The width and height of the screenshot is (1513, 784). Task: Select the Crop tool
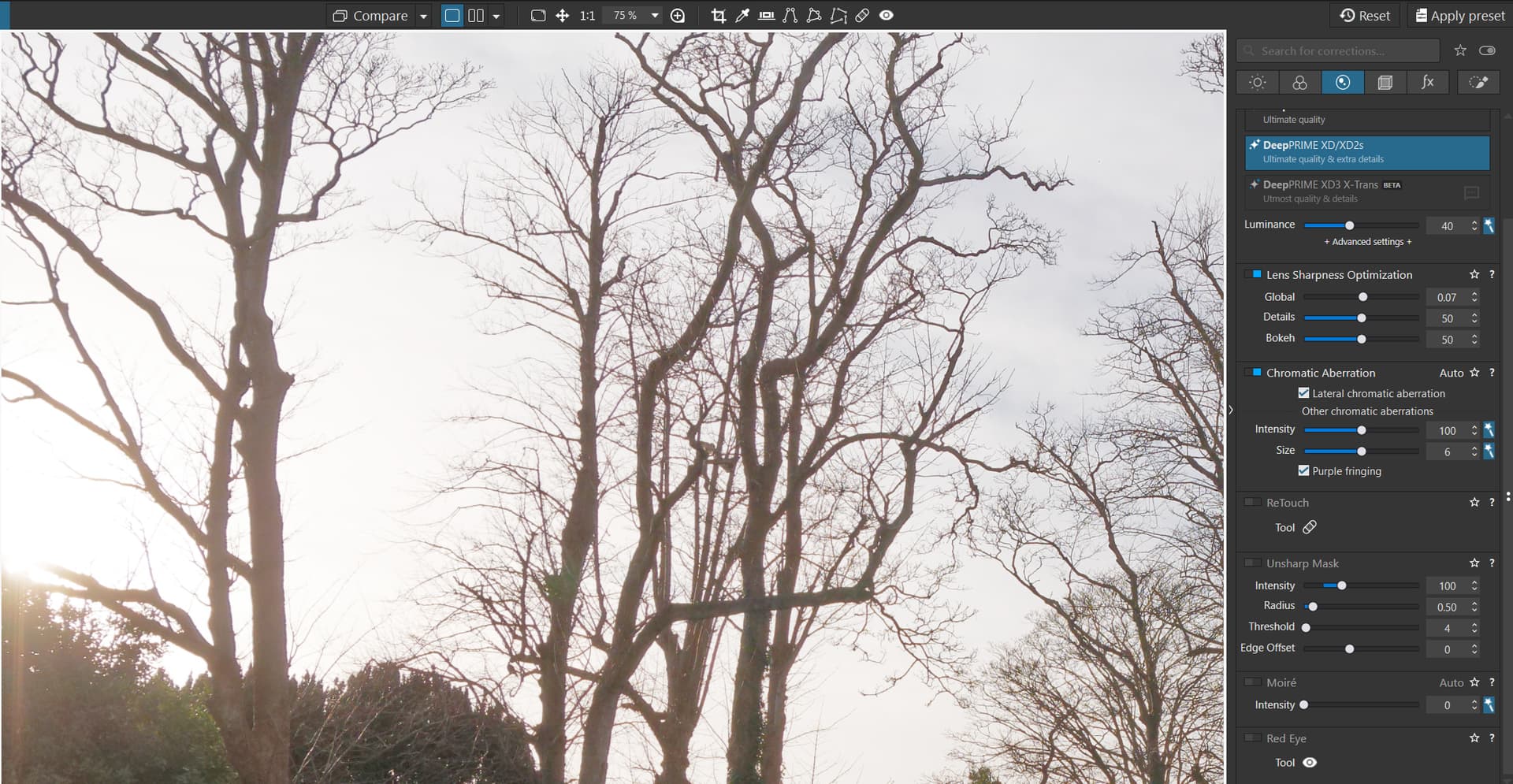click(718, 16)
